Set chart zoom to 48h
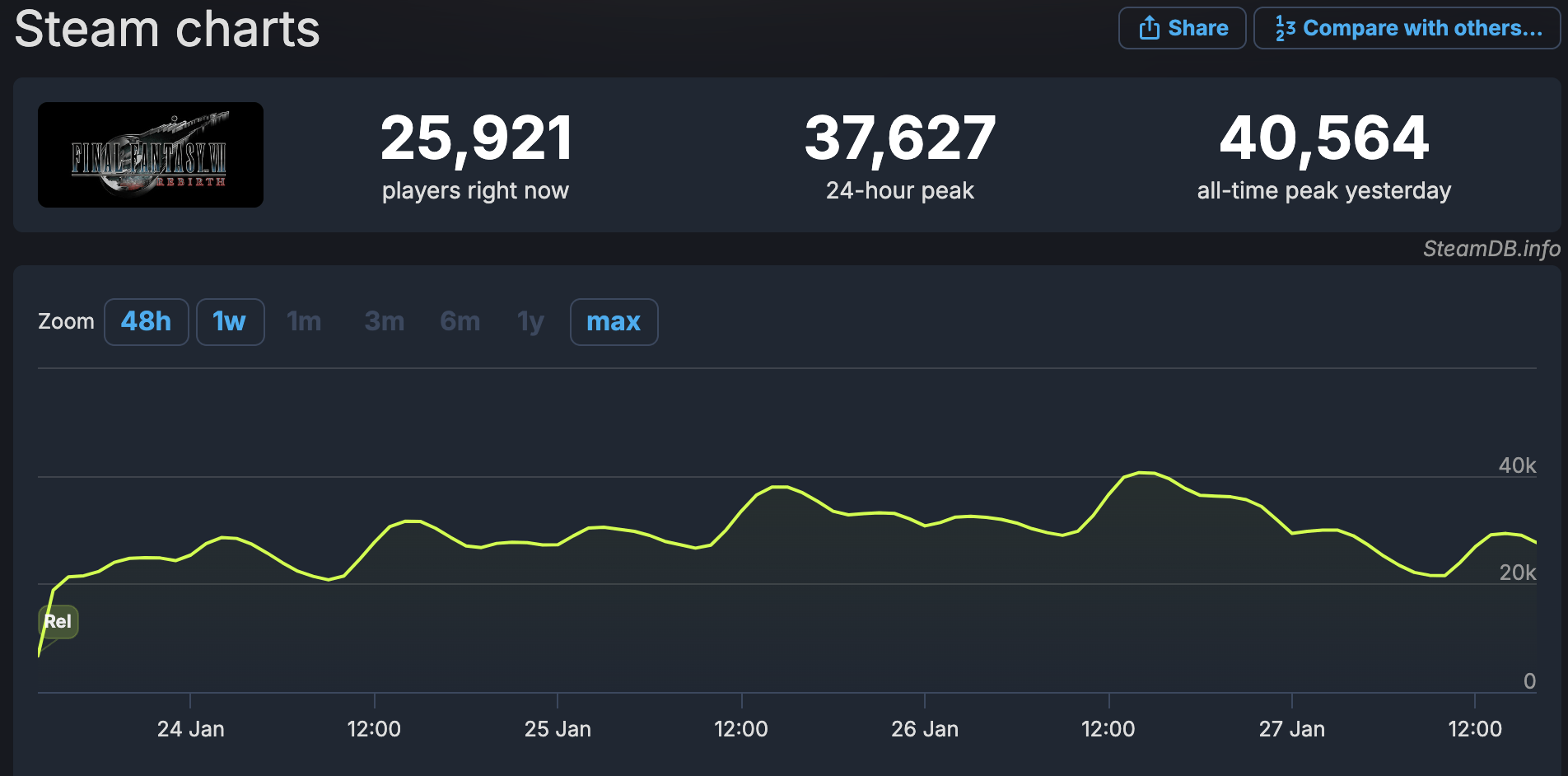This screenshot has width=1568, height=776. pos(147,321)
